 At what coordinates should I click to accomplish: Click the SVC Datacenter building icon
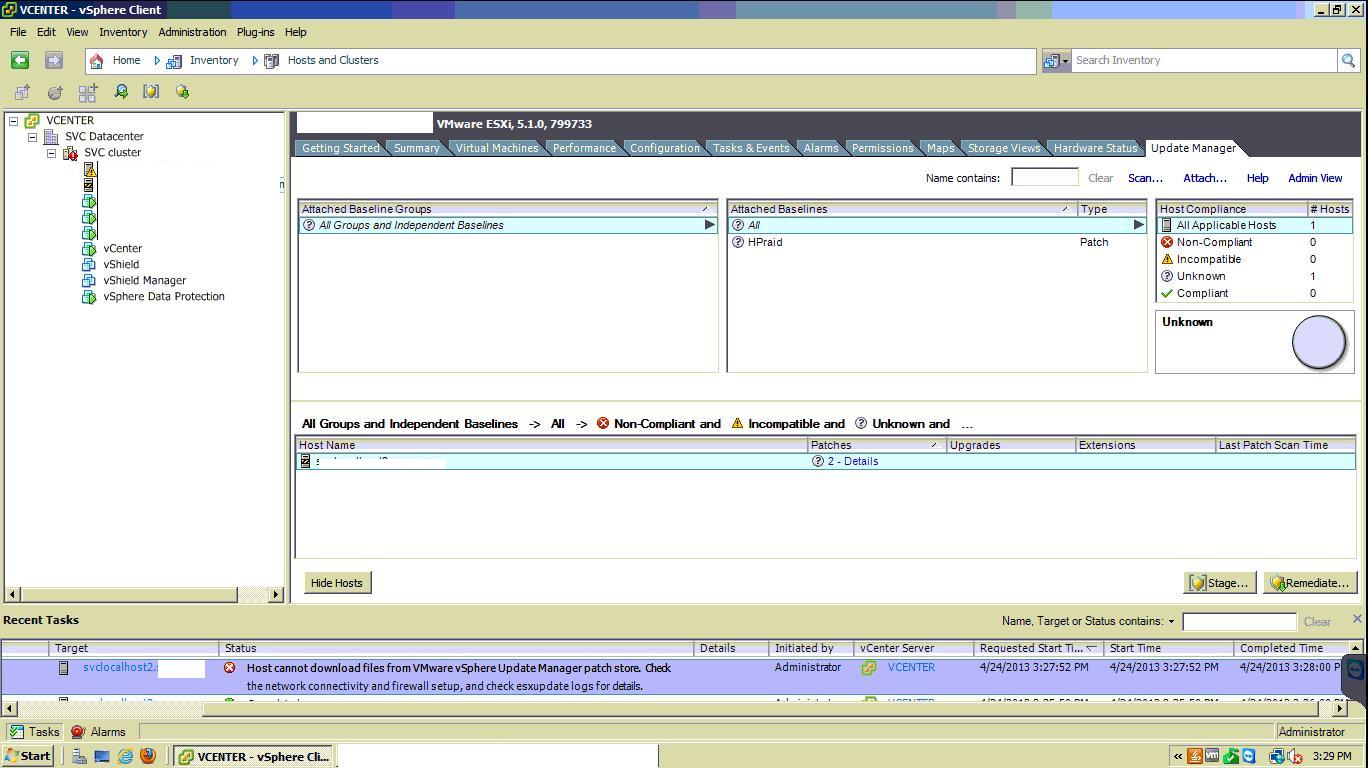[x=51, y=137]
